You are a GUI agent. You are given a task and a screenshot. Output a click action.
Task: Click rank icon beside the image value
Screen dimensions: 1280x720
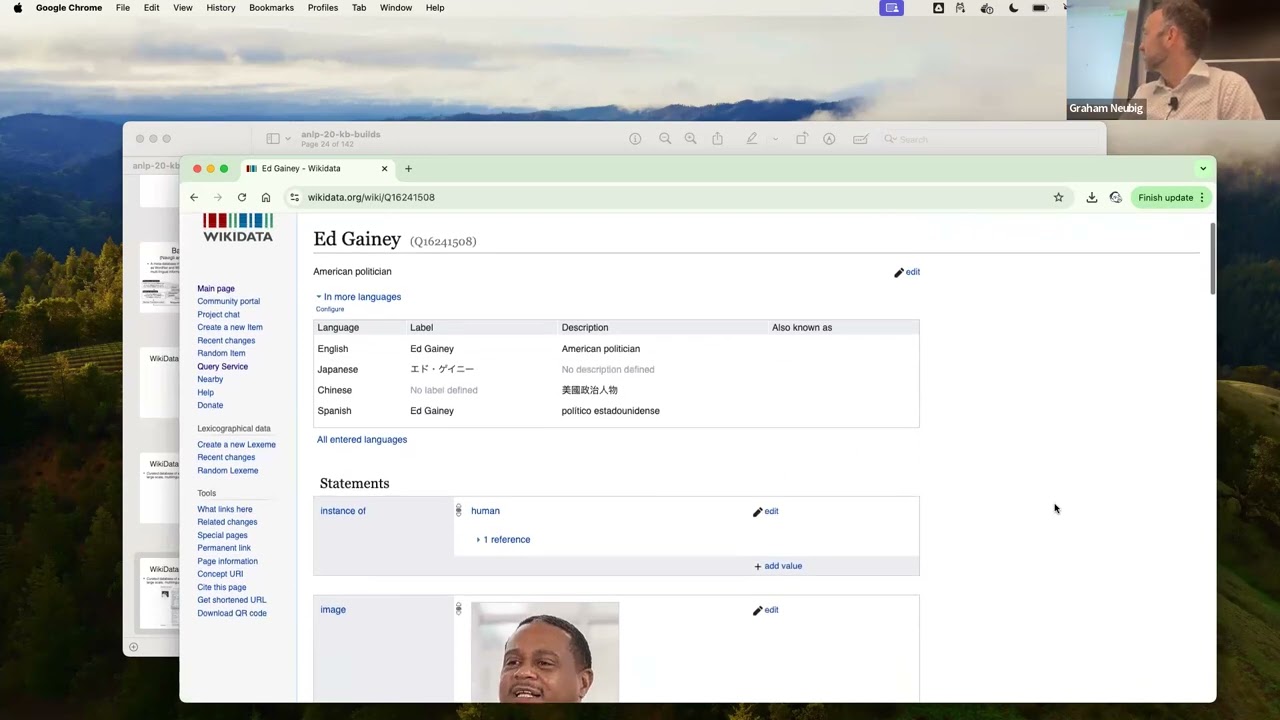tap(459, 609)
